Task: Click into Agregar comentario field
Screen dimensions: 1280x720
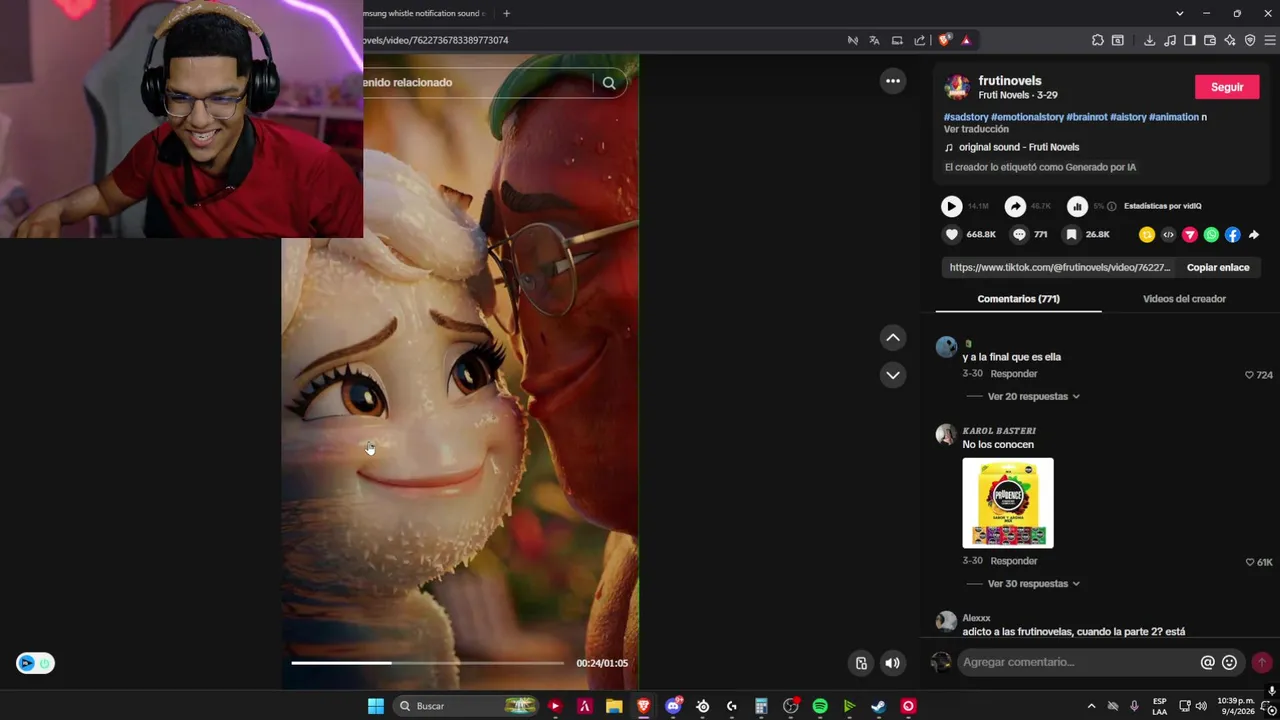Action: point(1078,662)
